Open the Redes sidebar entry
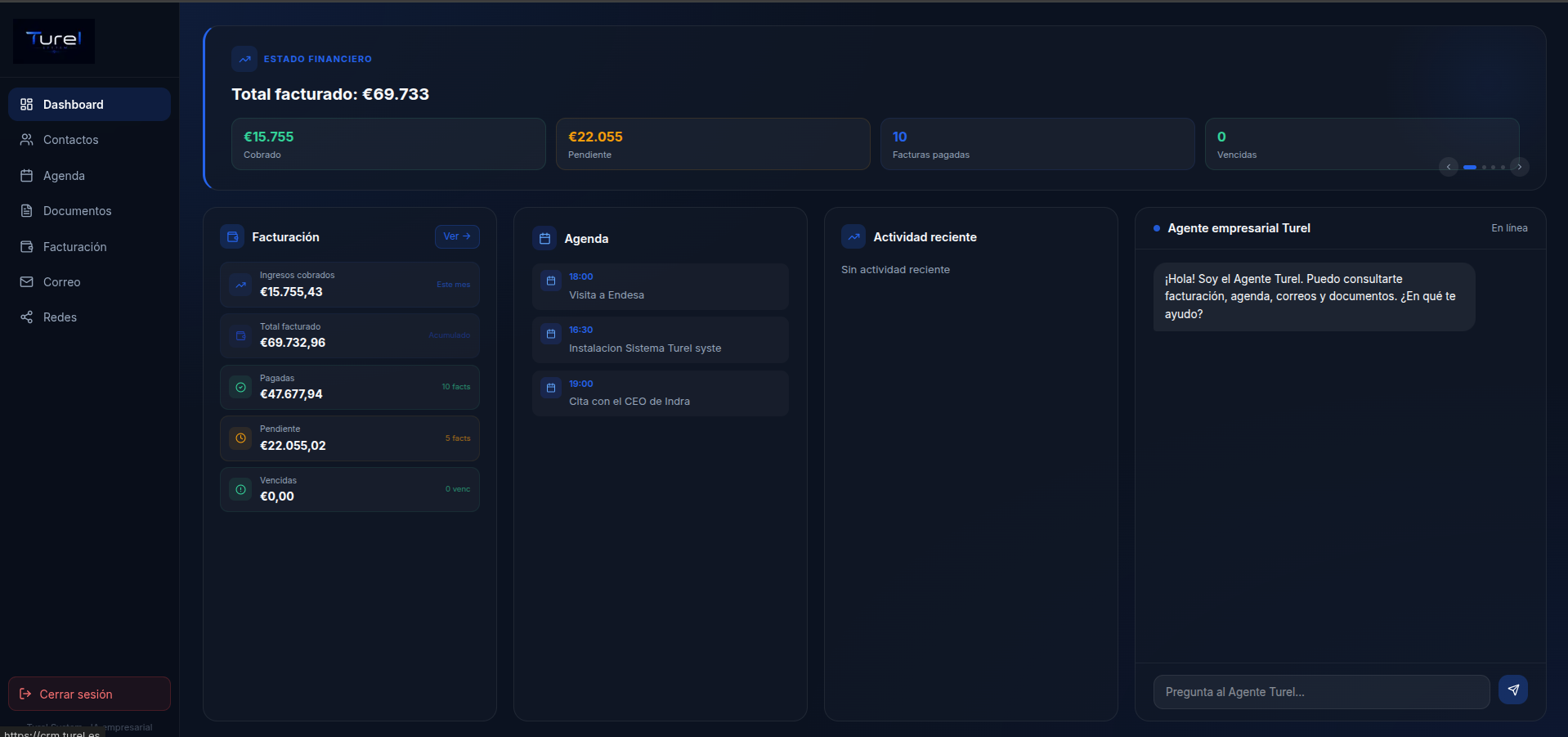Viewport: 1568px width, 737px height. (89, 317)
